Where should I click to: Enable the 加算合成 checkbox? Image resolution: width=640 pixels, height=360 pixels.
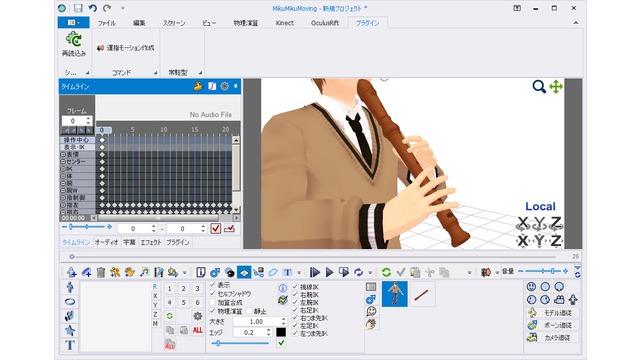click(212, 302)
